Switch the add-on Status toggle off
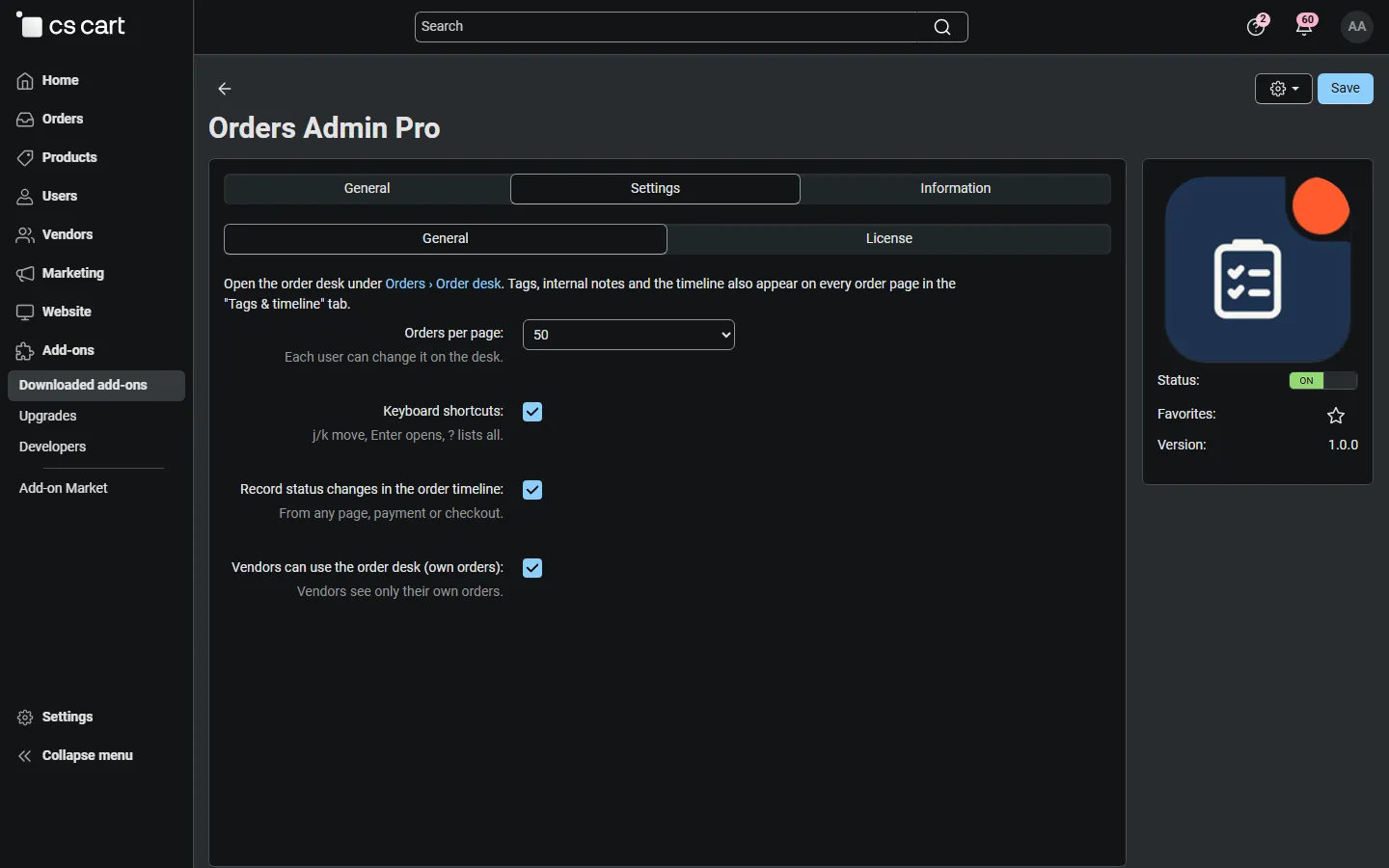1389x868 pixels. click(1323, 381)
